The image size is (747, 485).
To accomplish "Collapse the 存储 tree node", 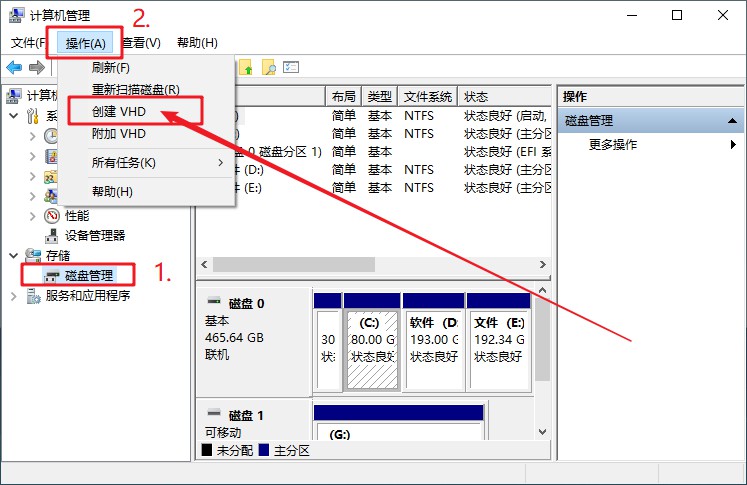I will [13, 255].
